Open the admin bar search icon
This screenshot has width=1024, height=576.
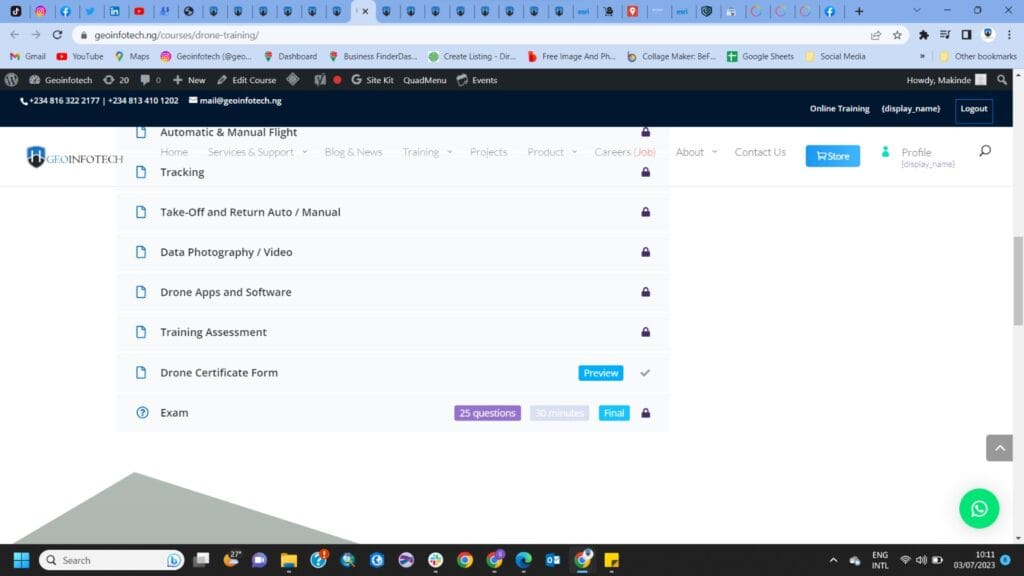1002,80
